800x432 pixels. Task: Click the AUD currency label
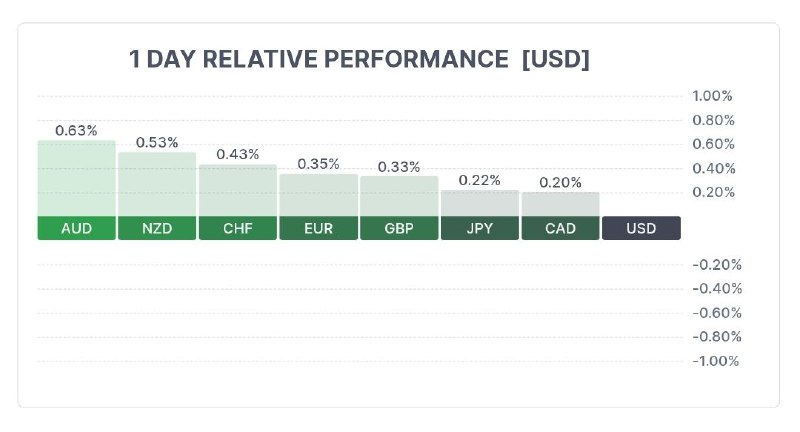(76, 228)
